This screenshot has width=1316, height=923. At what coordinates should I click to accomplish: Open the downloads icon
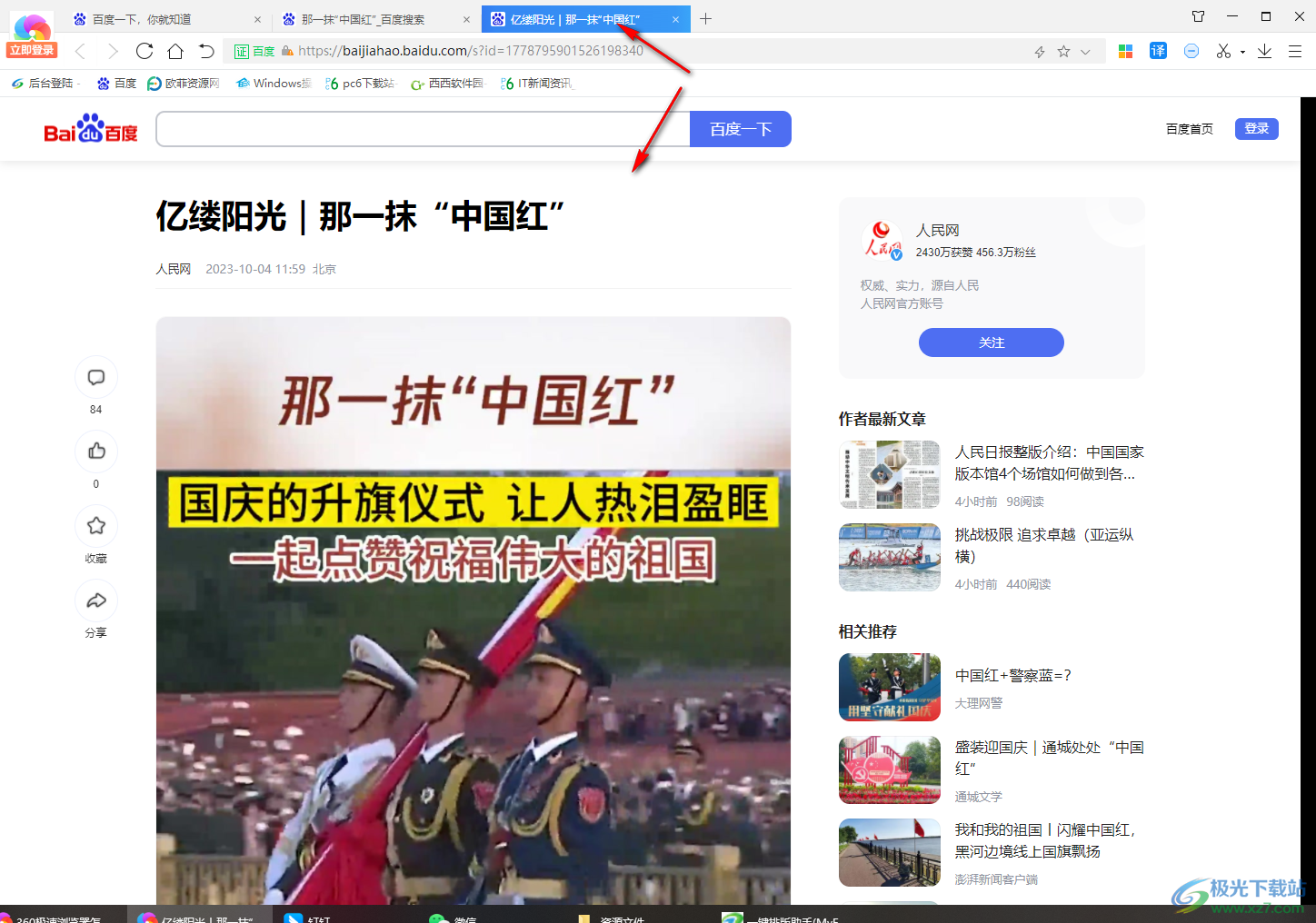tap(1264, 51)
